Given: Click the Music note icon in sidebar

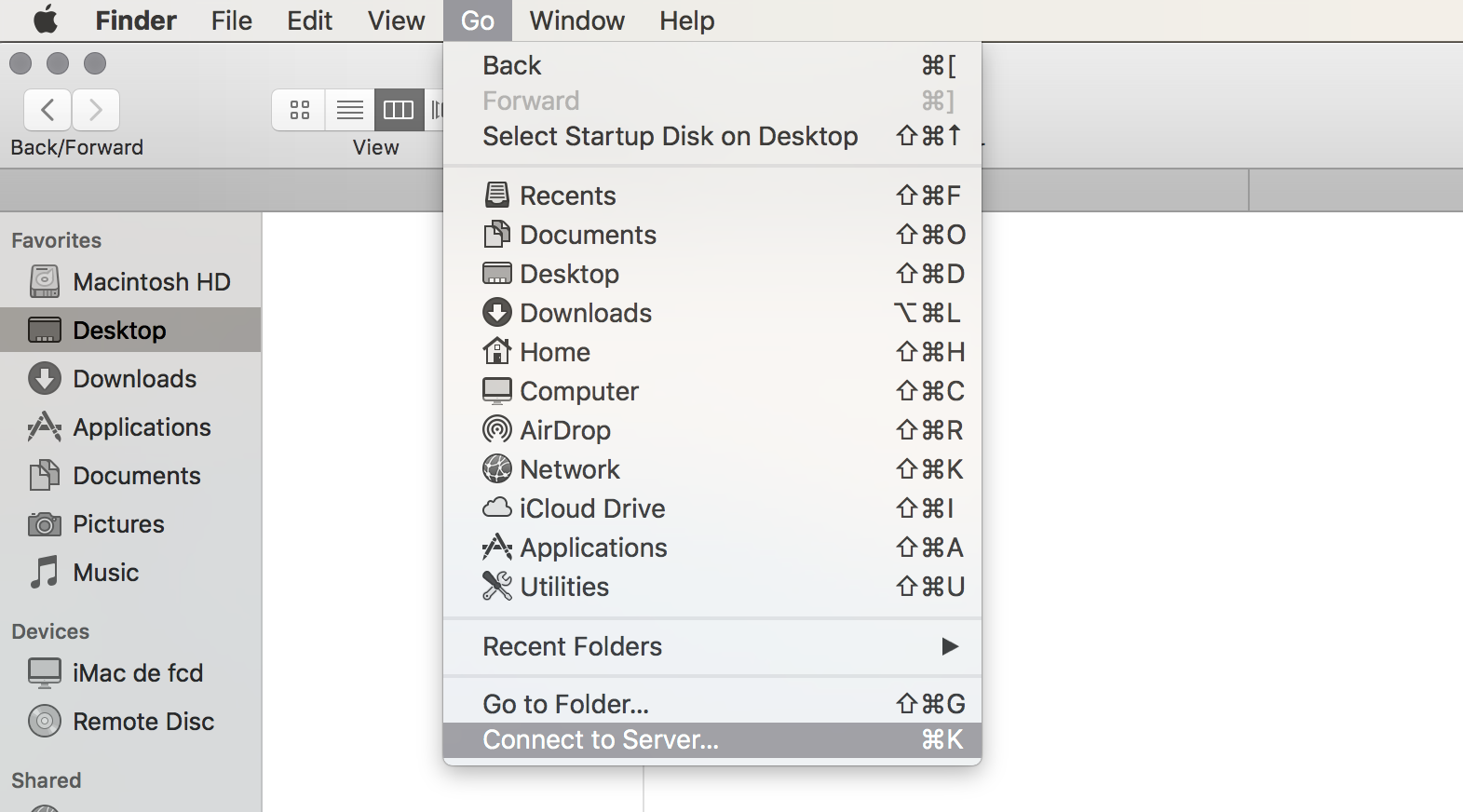Looking at the screenshot, I should click(45, 572).
